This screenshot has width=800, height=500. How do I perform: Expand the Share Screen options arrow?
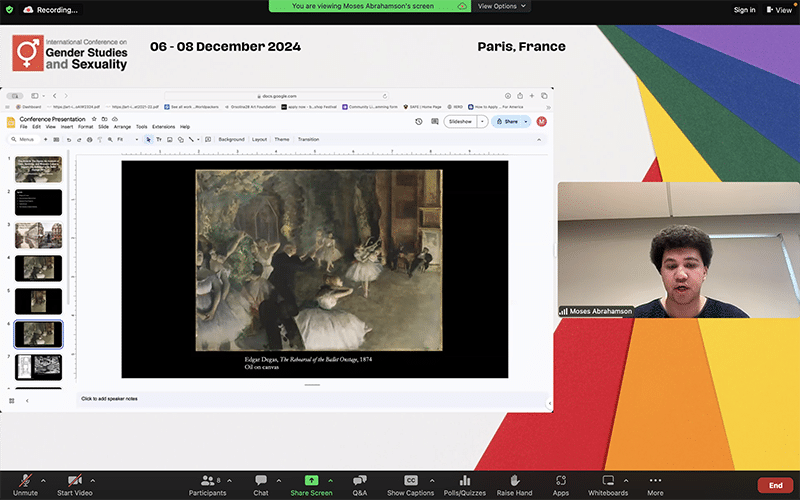click(x=330, y=480)
